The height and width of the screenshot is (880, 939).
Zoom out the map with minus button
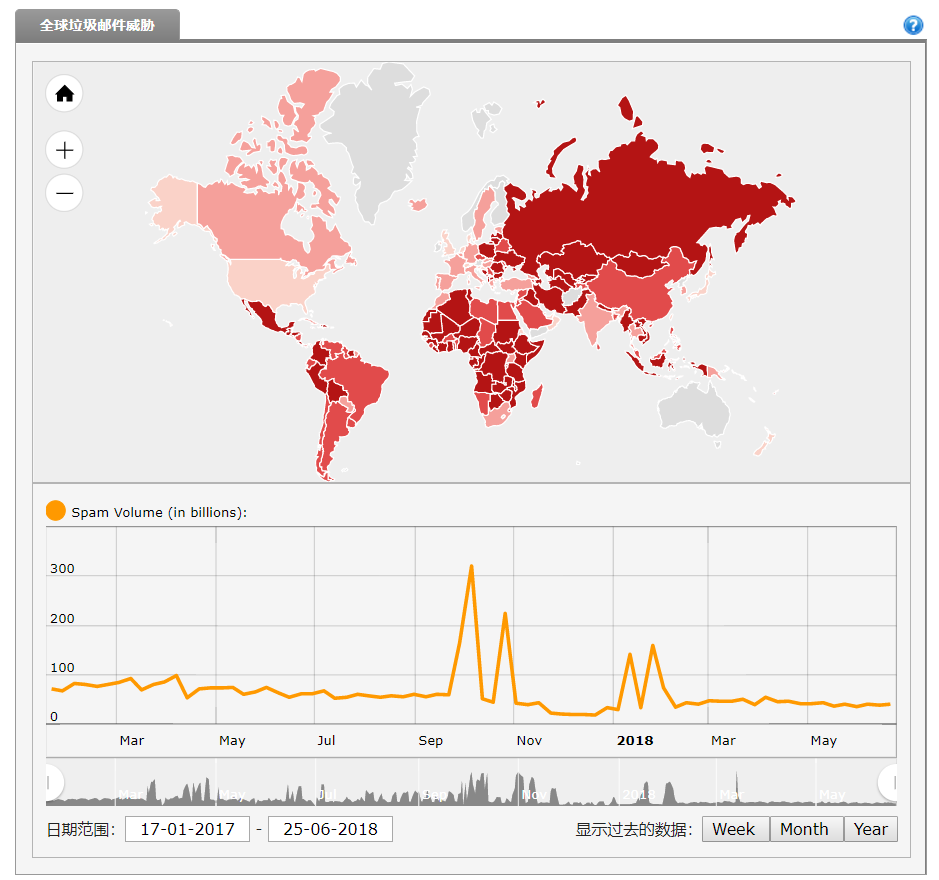tap(65, 193)
